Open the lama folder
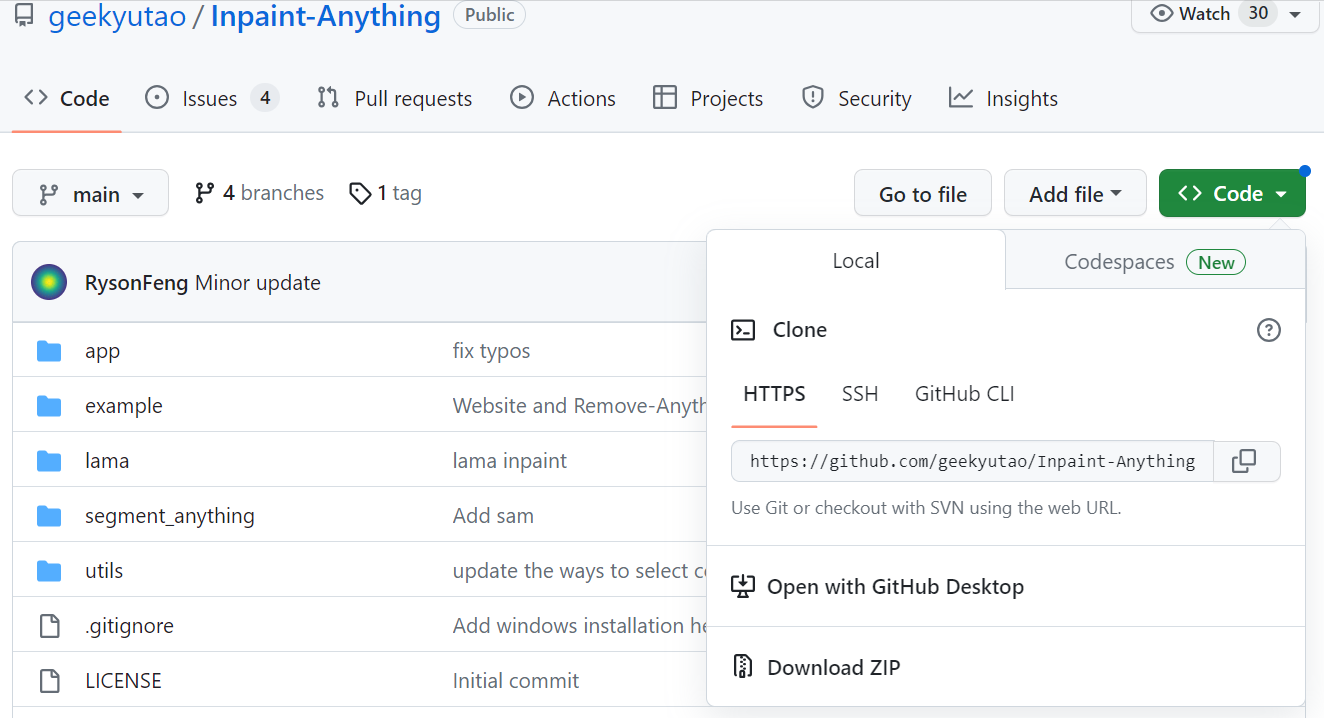This screenshot has width=1324, height=718. coord(107,461)
